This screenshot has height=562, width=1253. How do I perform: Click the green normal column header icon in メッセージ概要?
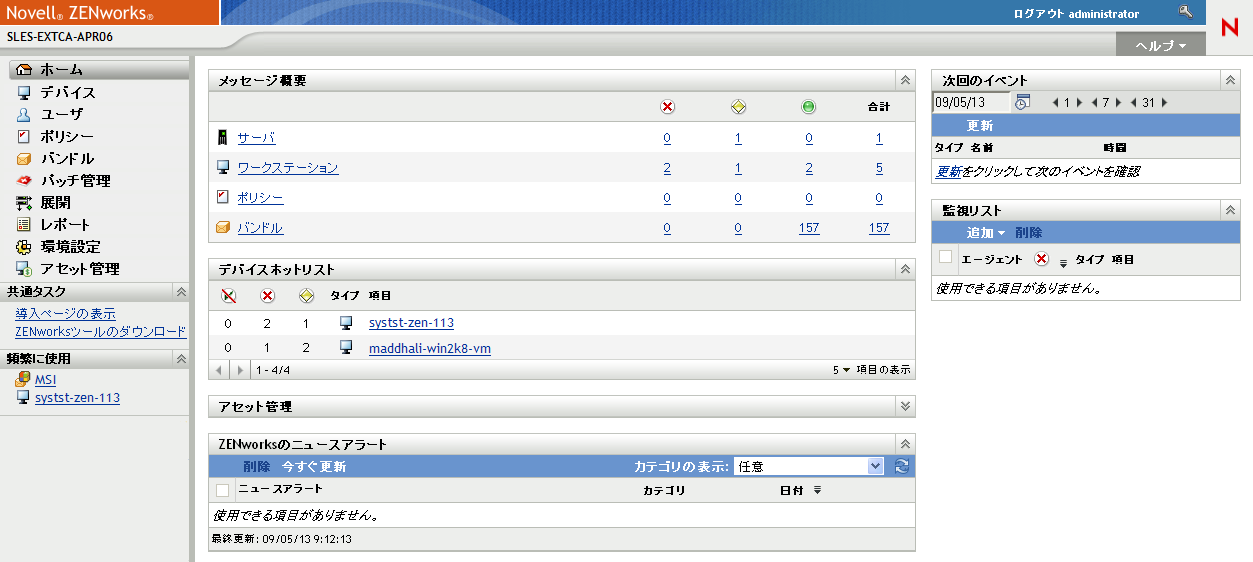pos(808,107)
